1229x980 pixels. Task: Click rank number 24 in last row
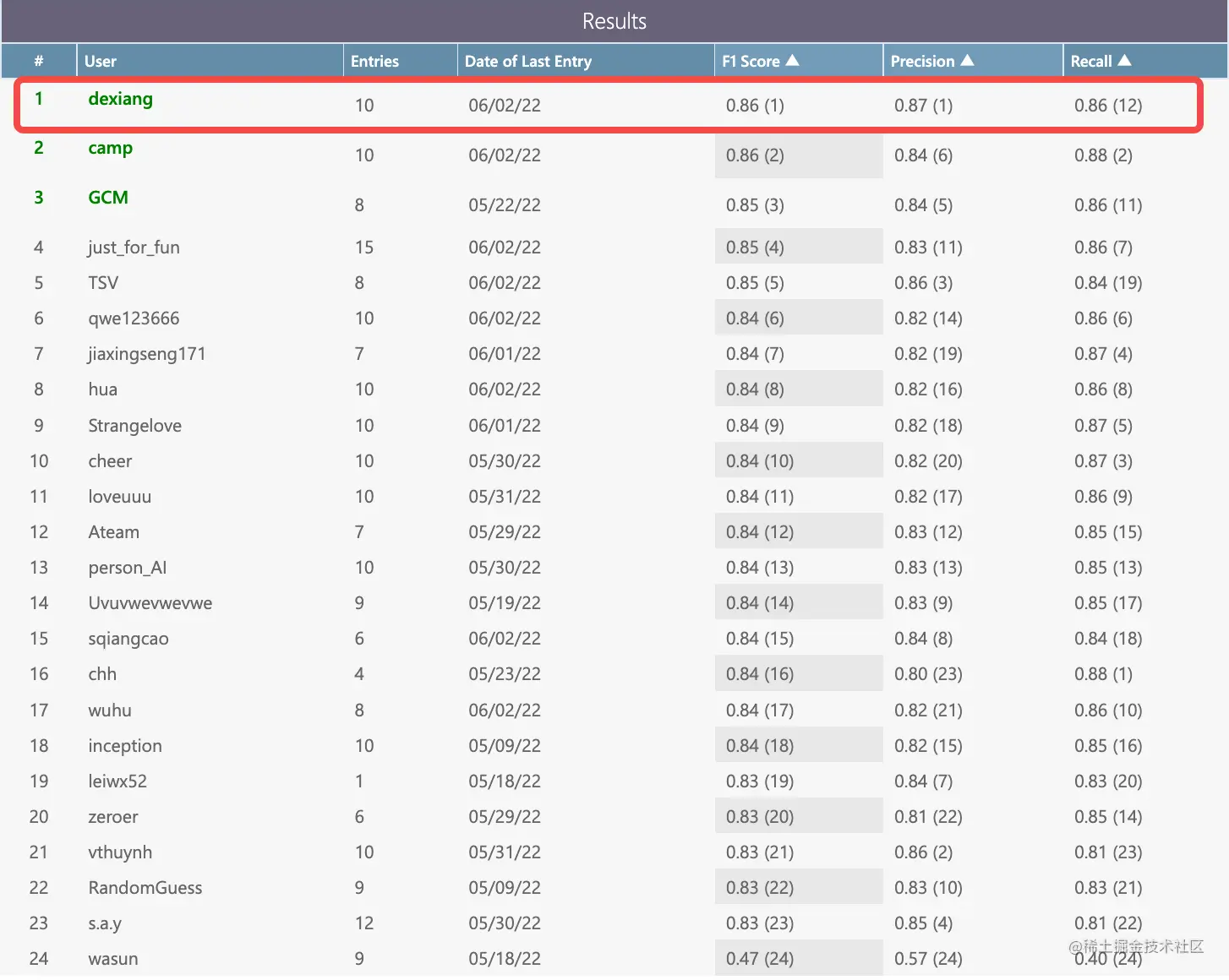pyautogui.click(x=39, y=958)
